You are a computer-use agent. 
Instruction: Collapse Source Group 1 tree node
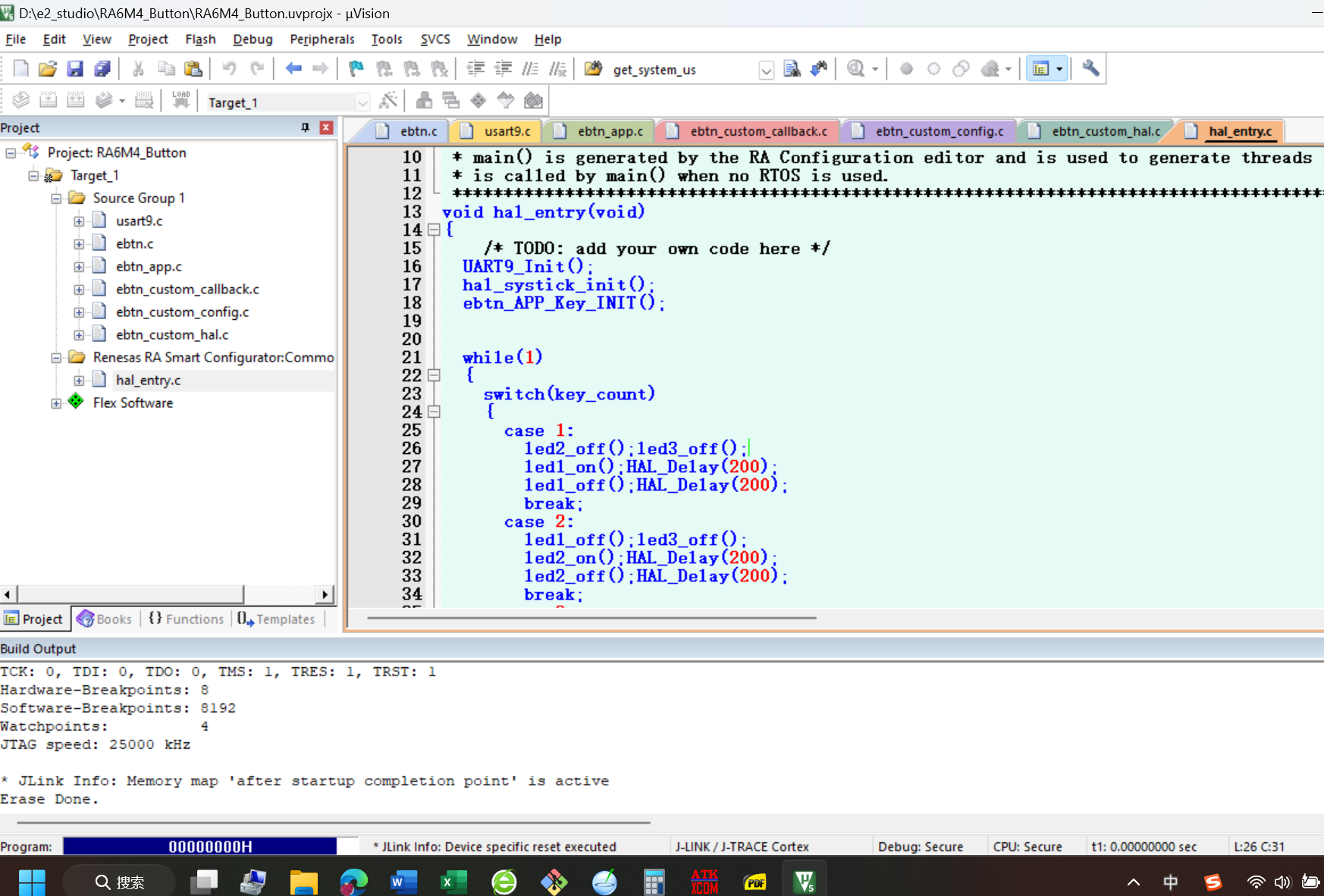point(56,199)
